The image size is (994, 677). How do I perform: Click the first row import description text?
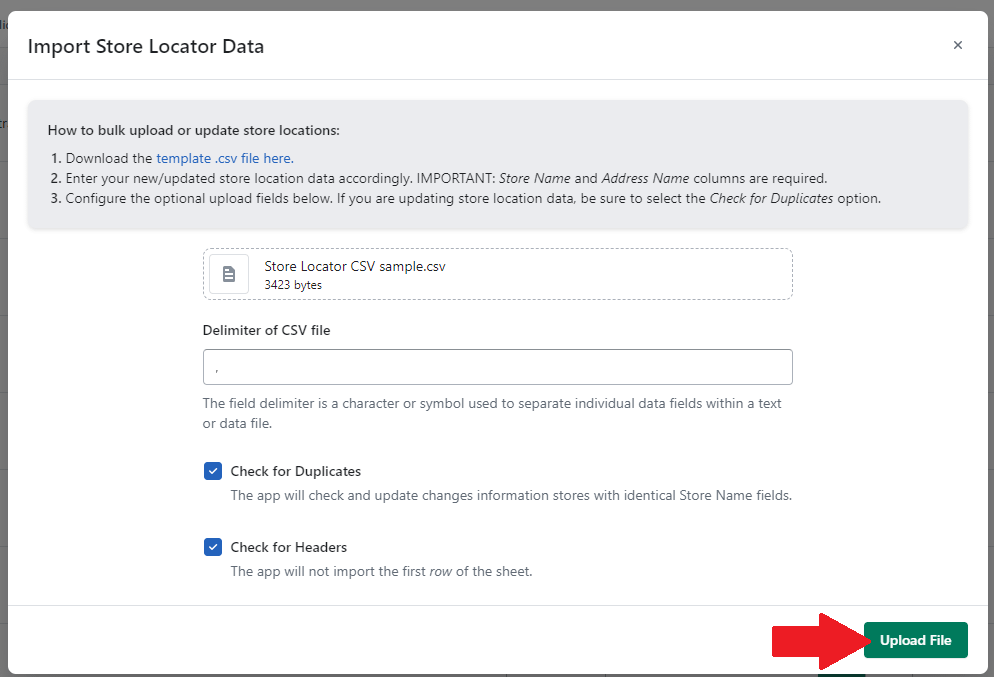381,572
